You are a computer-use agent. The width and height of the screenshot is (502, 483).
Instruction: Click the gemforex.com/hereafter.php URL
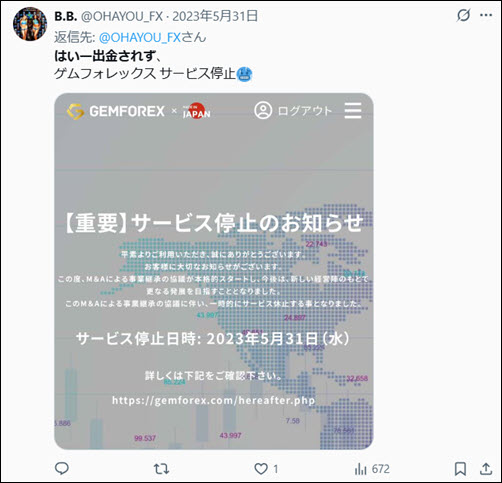click(x=213, y=400)
